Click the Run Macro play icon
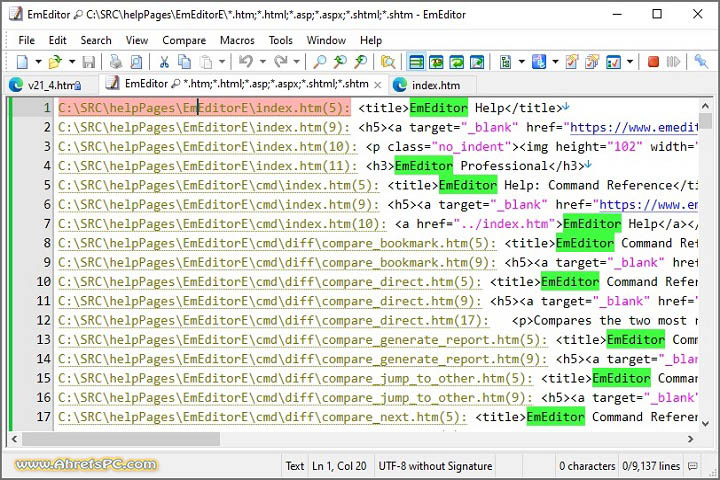Viewport: 720px width, 480px height. (673, 62)
